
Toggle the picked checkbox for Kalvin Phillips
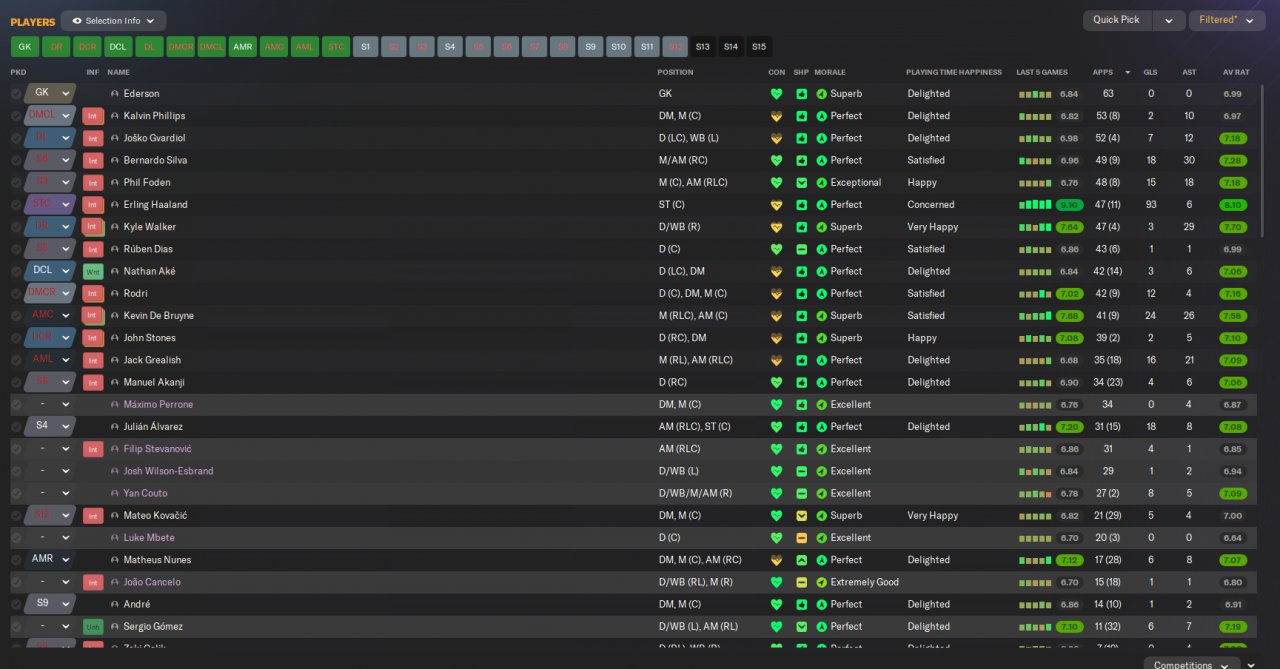click(16, 116)
